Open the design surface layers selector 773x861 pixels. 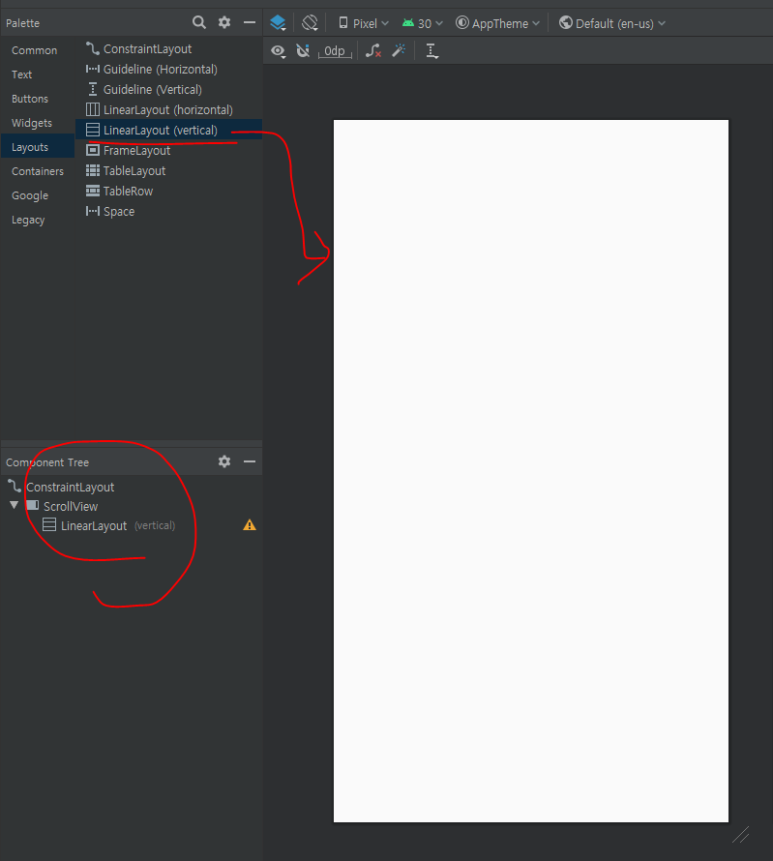coord(278,23)
